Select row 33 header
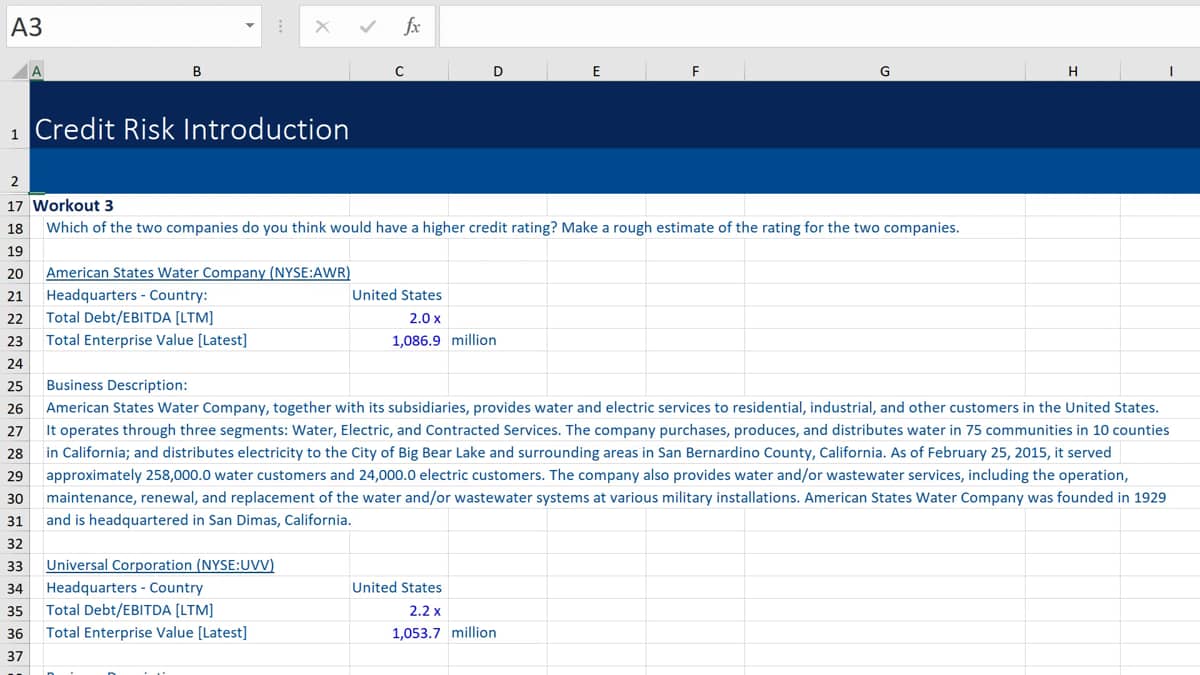 [15, 565]
